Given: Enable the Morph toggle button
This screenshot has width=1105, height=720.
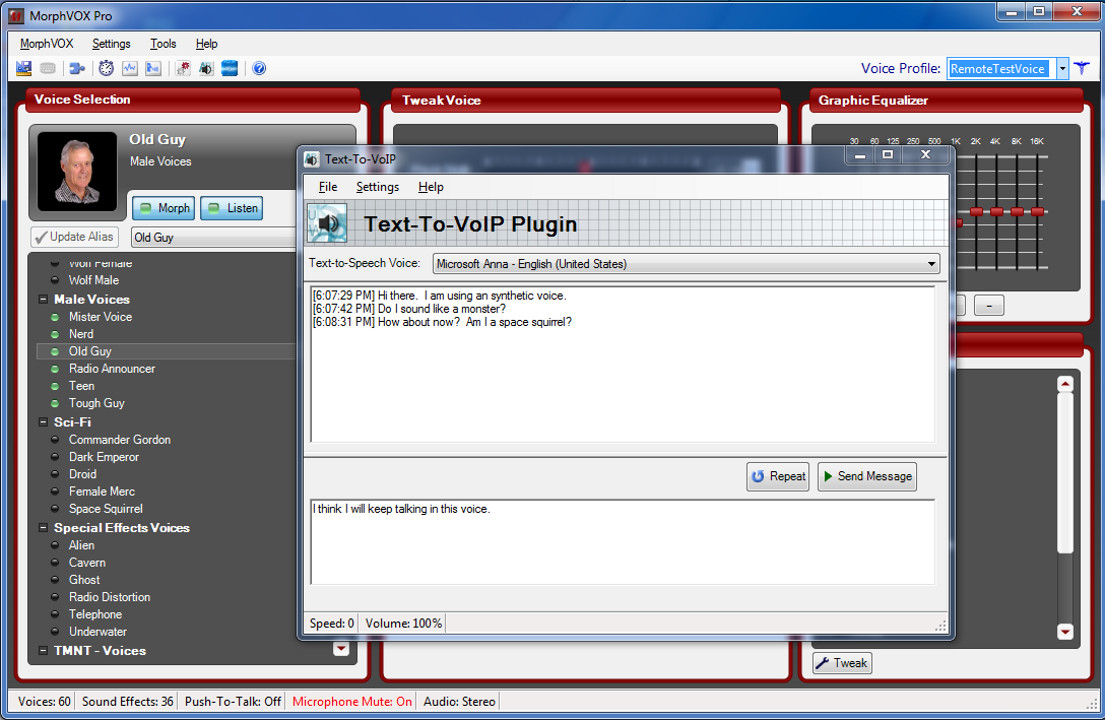Looking at the screenshot, I should tap(163, 208).
